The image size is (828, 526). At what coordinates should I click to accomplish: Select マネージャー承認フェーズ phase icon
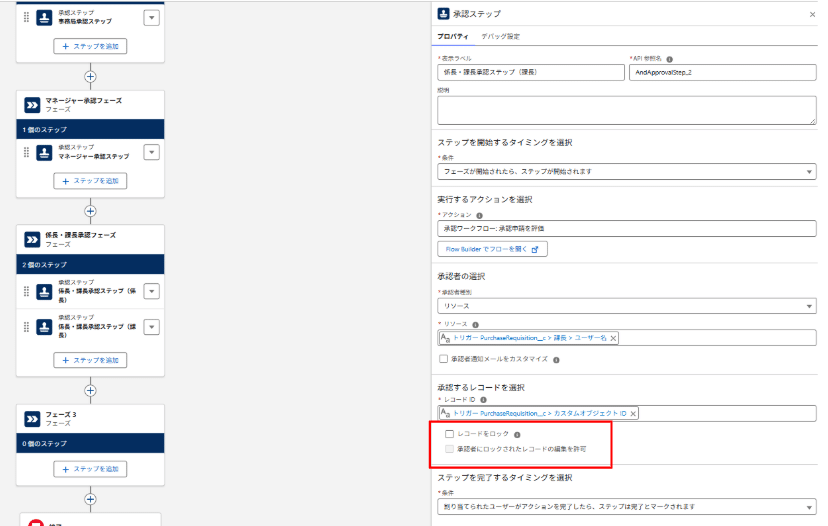[32, 105]
